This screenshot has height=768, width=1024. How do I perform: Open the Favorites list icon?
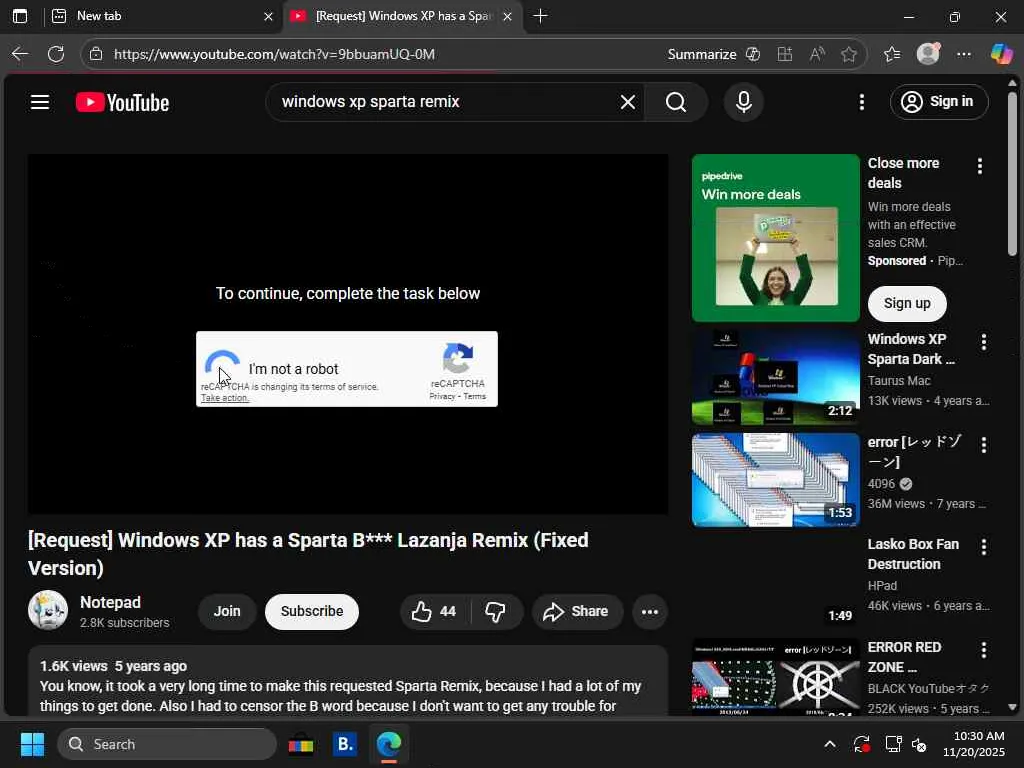[x=892, y=54]
